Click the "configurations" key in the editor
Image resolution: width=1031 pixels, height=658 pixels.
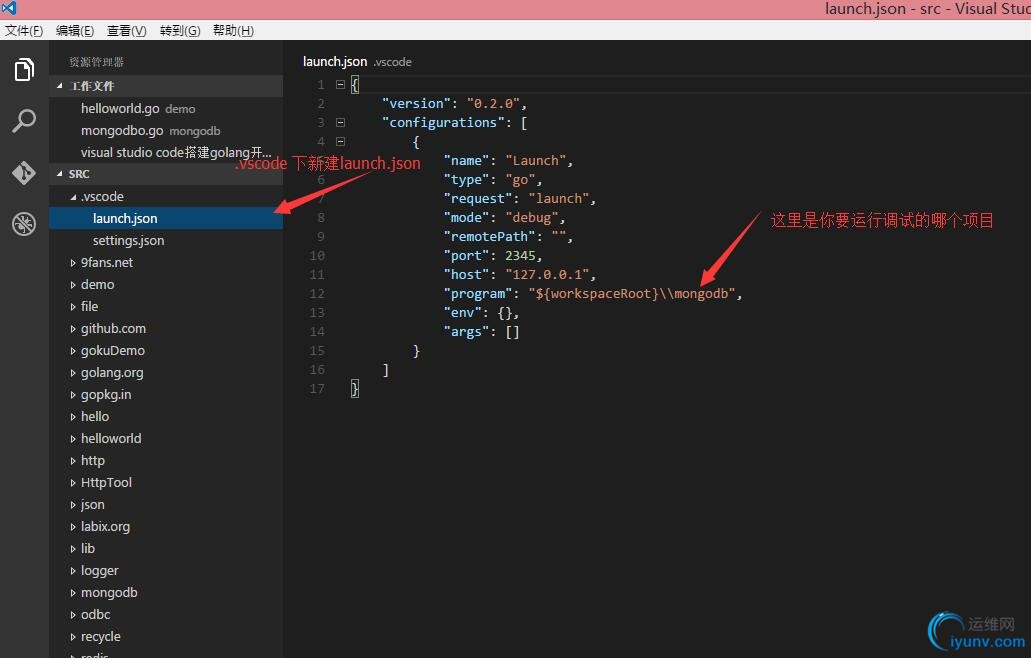[x=443, y=123]
